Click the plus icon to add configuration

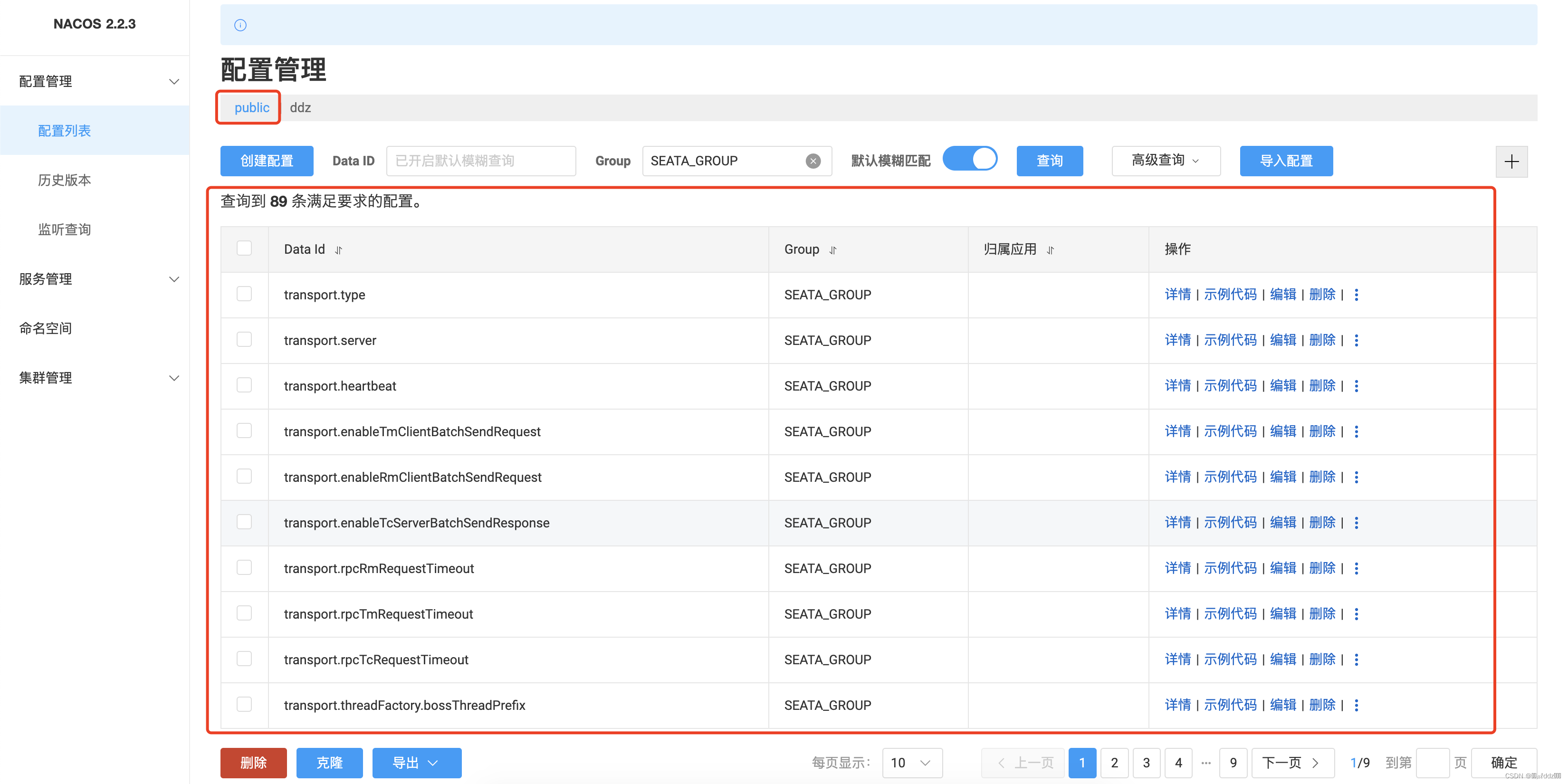(1511, 161)
